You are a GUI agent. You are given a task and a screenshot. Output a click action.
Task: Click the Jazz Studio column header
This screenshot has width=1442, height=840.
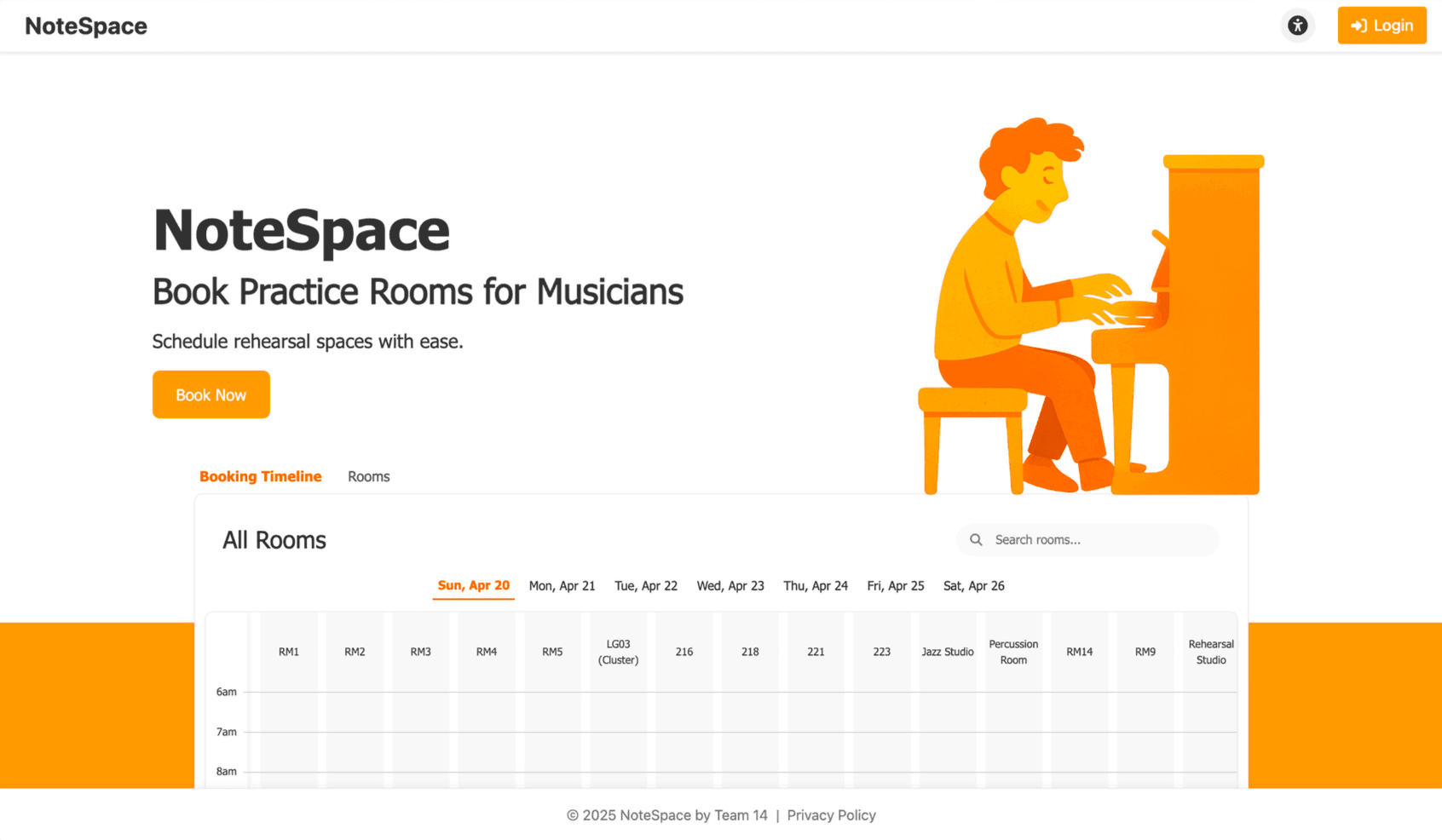tap(947, 652)
